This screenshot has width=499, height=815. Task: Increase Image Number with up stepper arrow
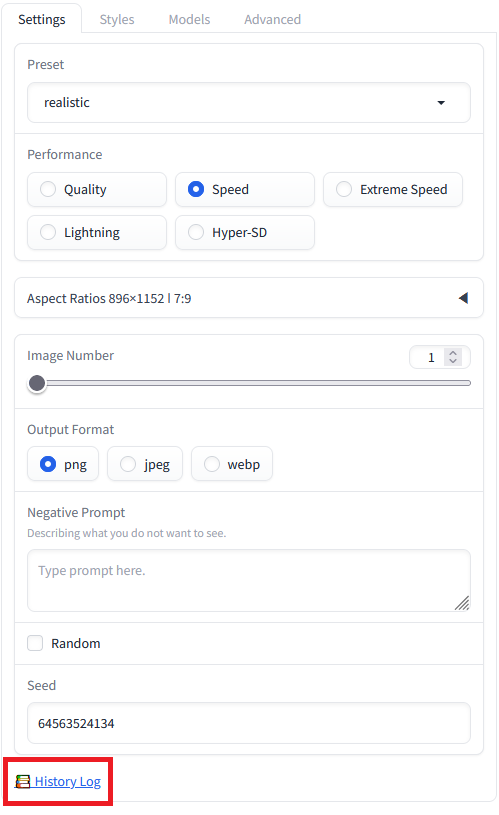tap(453, 353)
